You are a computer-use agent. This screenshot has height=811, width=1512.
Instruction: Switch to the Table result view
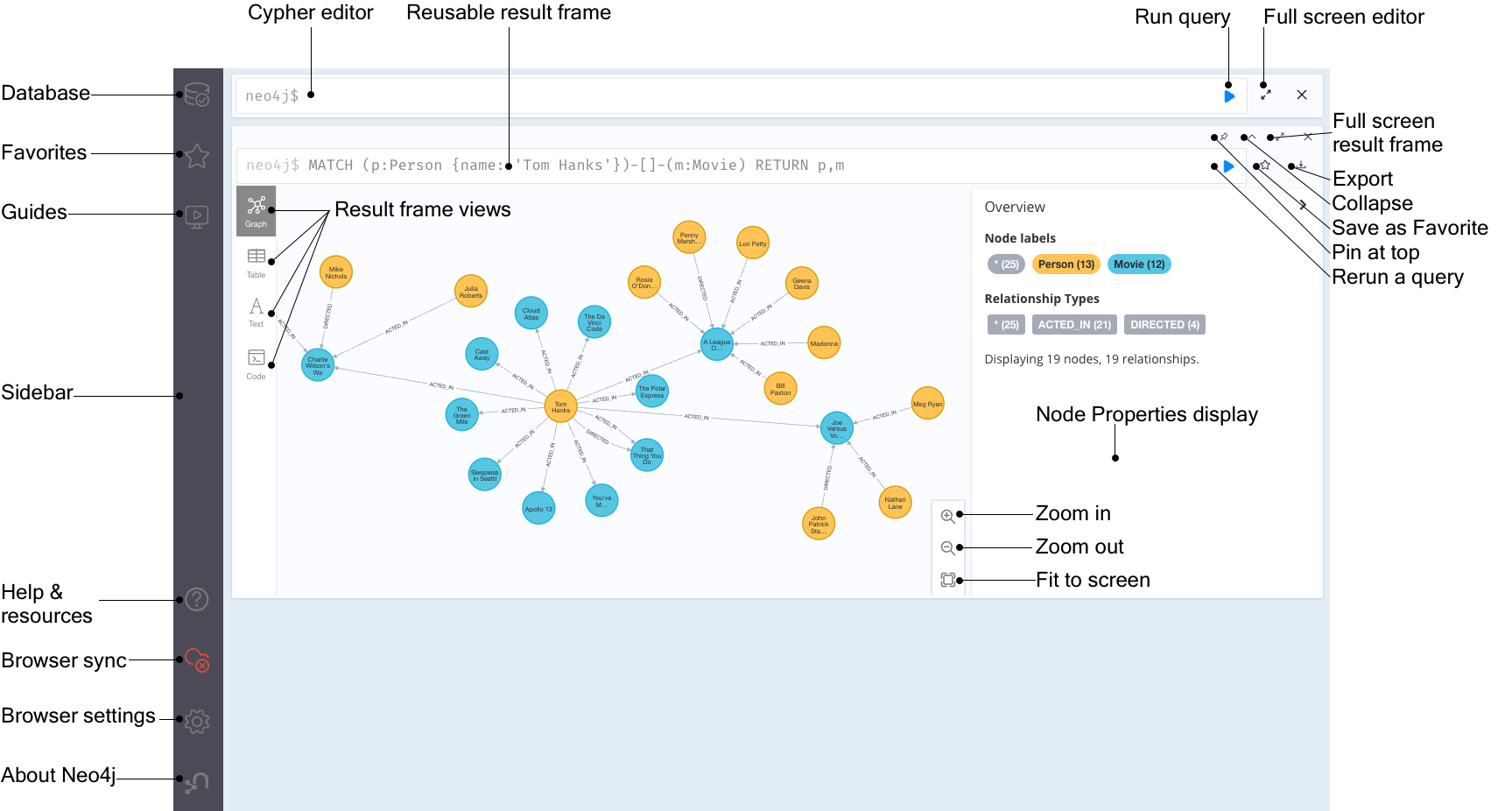coord(256,262)
